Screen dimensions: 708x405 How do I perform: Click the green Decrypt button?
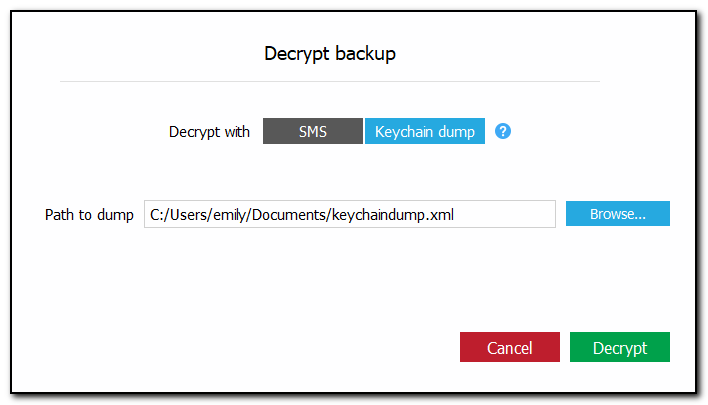point(619,348)
